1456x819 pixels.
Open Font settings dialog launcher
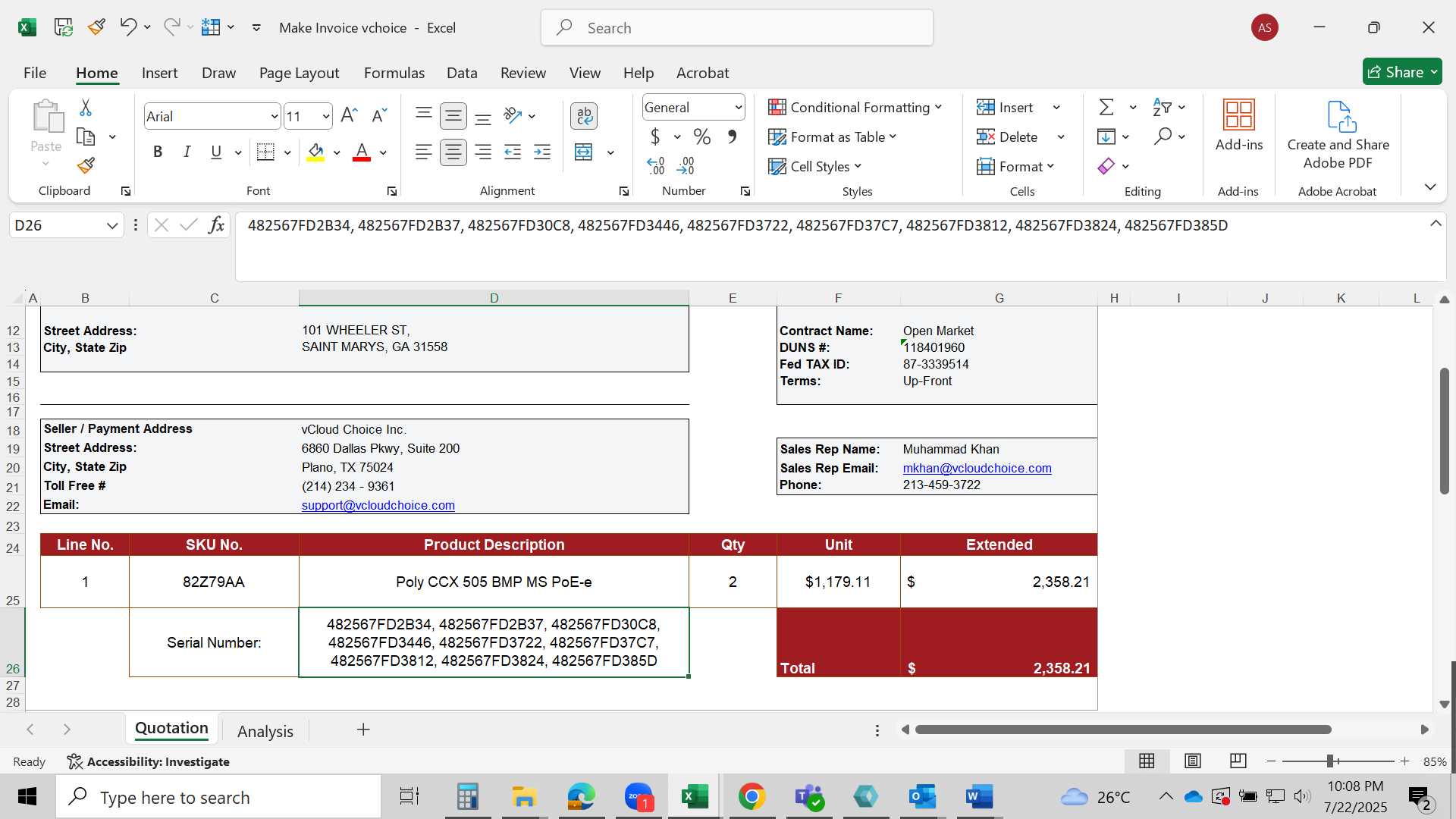coord(392,191)
